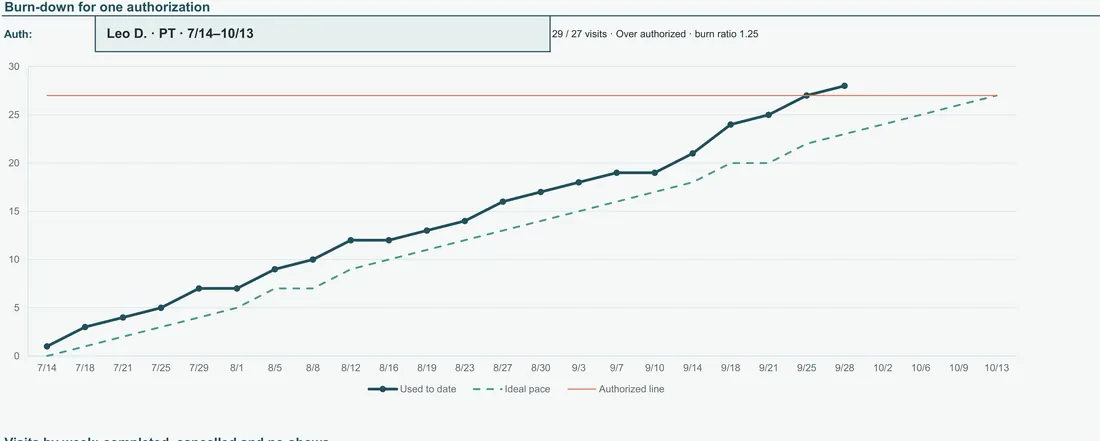Click the Used to date point at 9/28

pos(844,86)
